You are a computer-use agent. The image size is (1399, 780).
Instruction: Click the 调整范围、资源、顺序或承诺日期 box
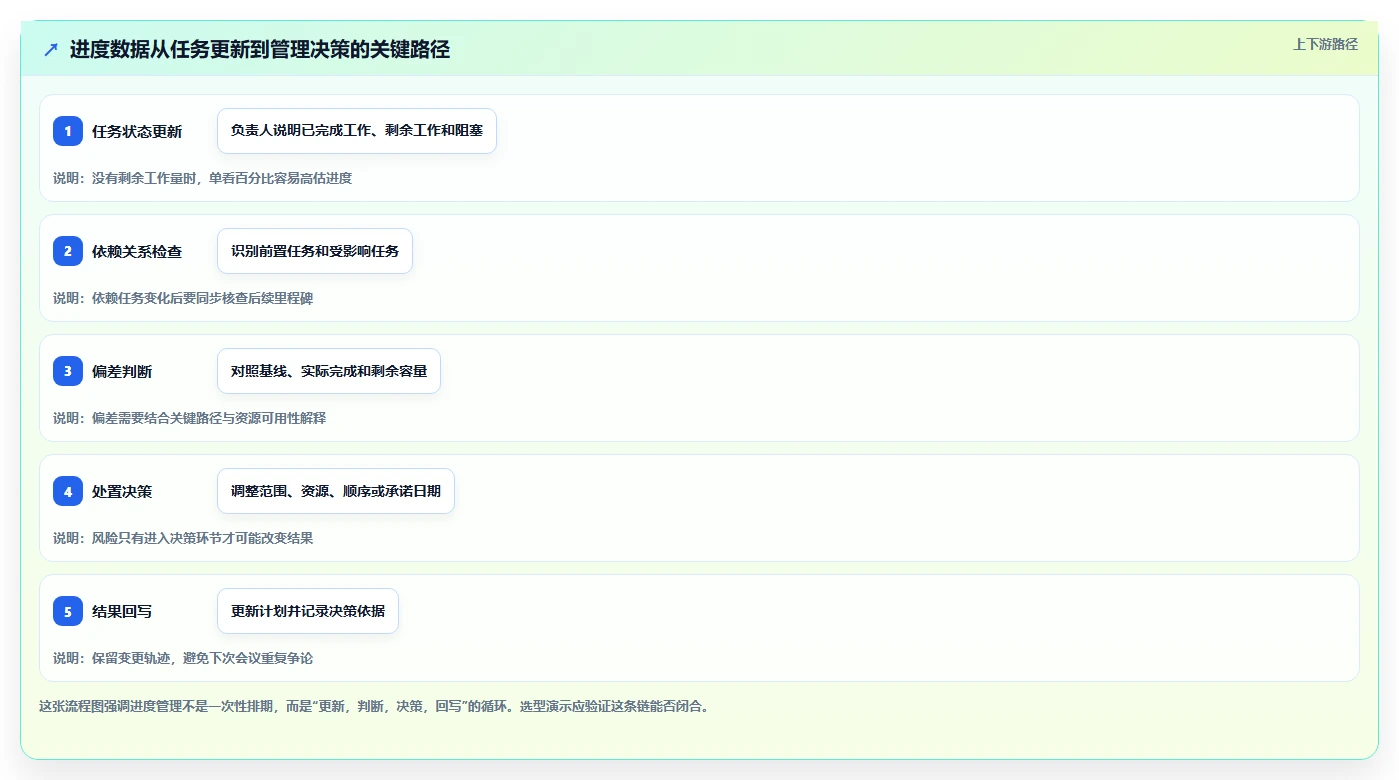(x=336, y=491)
